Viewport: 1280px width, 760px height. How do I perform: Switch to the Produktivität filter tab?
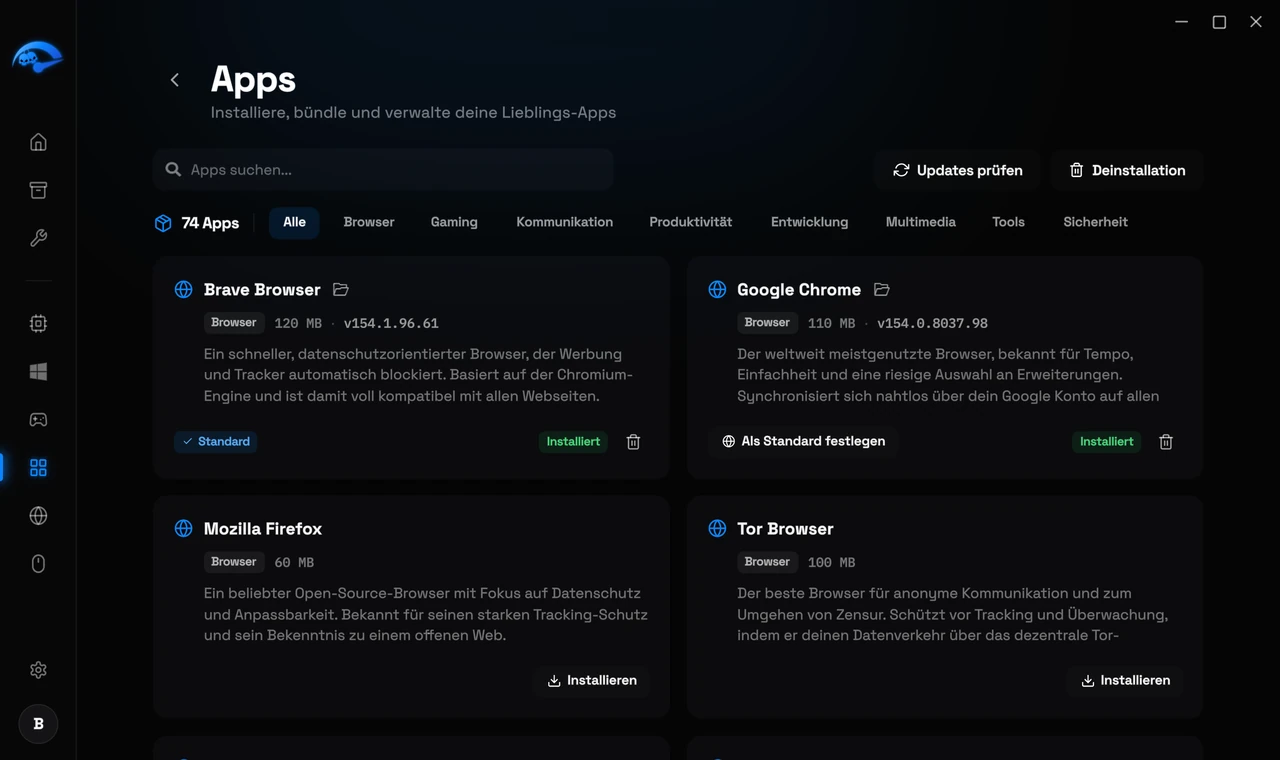pyautogui.click(x=691, y=222)
